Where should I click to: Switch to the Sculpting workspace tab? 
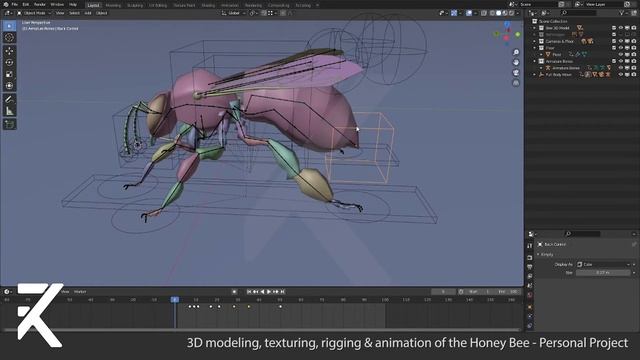pyautogui.click(x=135, y=5)
